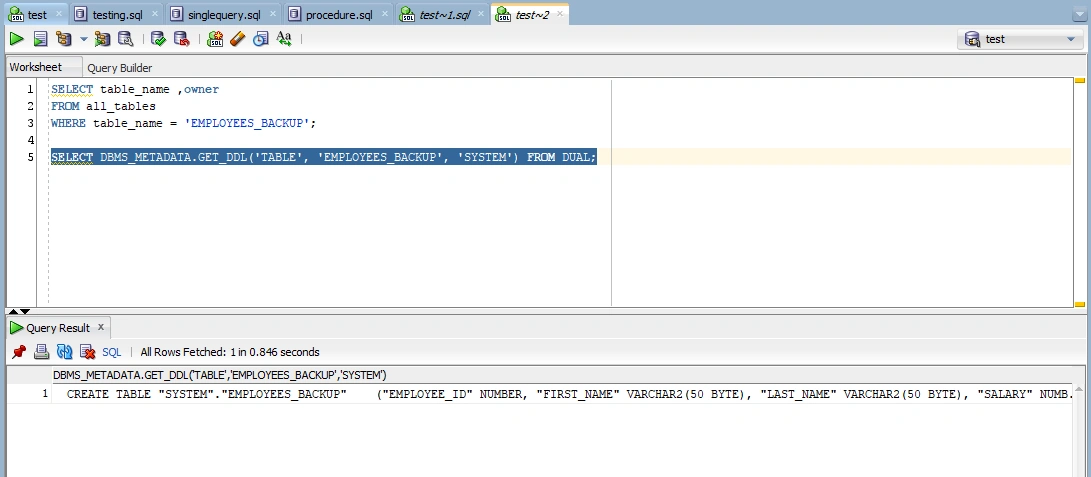Open SQL History clock icon
The height and width of the screenshot is (477, 1091).
point(260,39)
